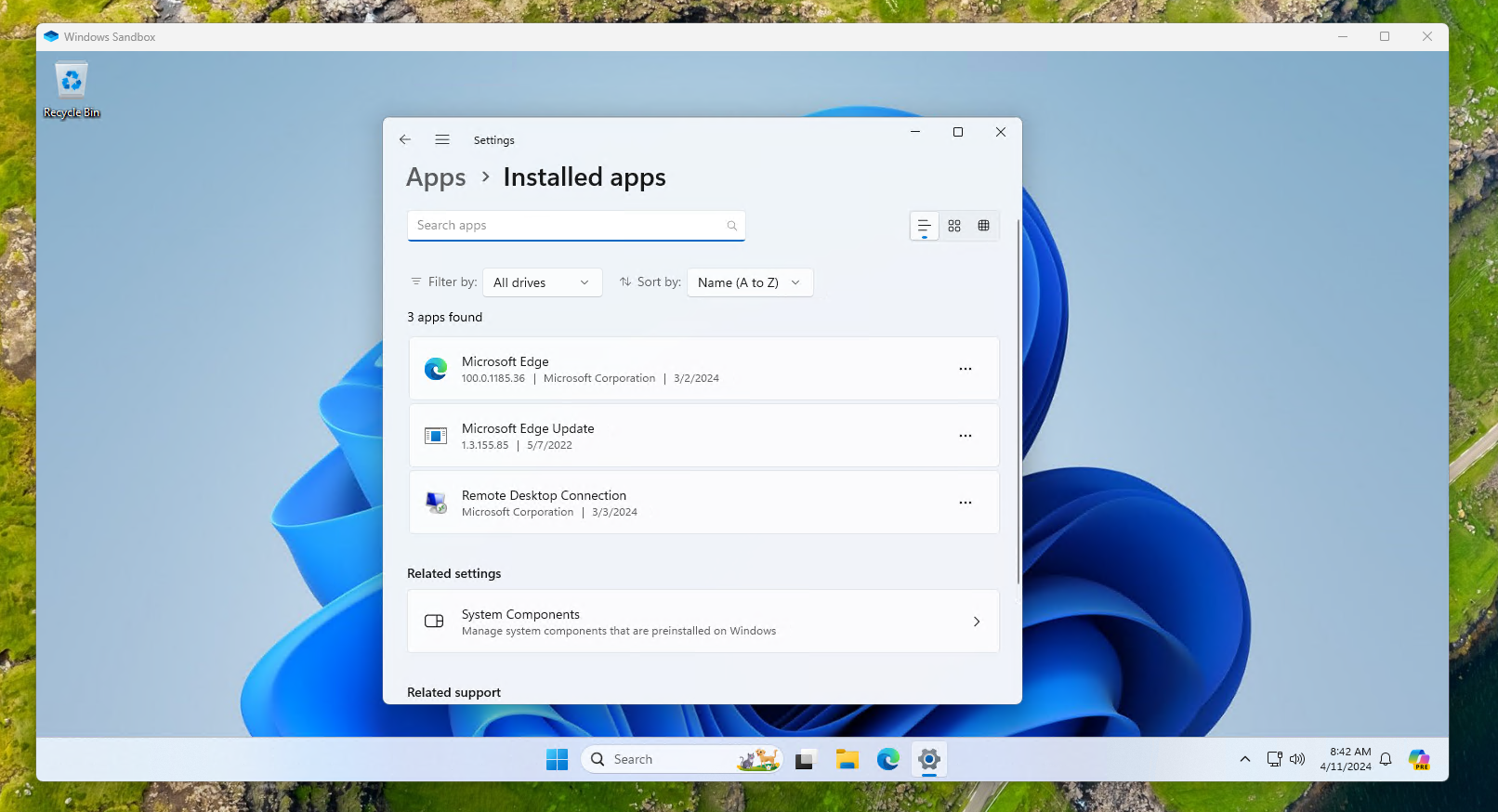Image resolution: width=1498 pixels, height=812 pixels.
Task: Maximize the Settings window
Action: [958, 132]
